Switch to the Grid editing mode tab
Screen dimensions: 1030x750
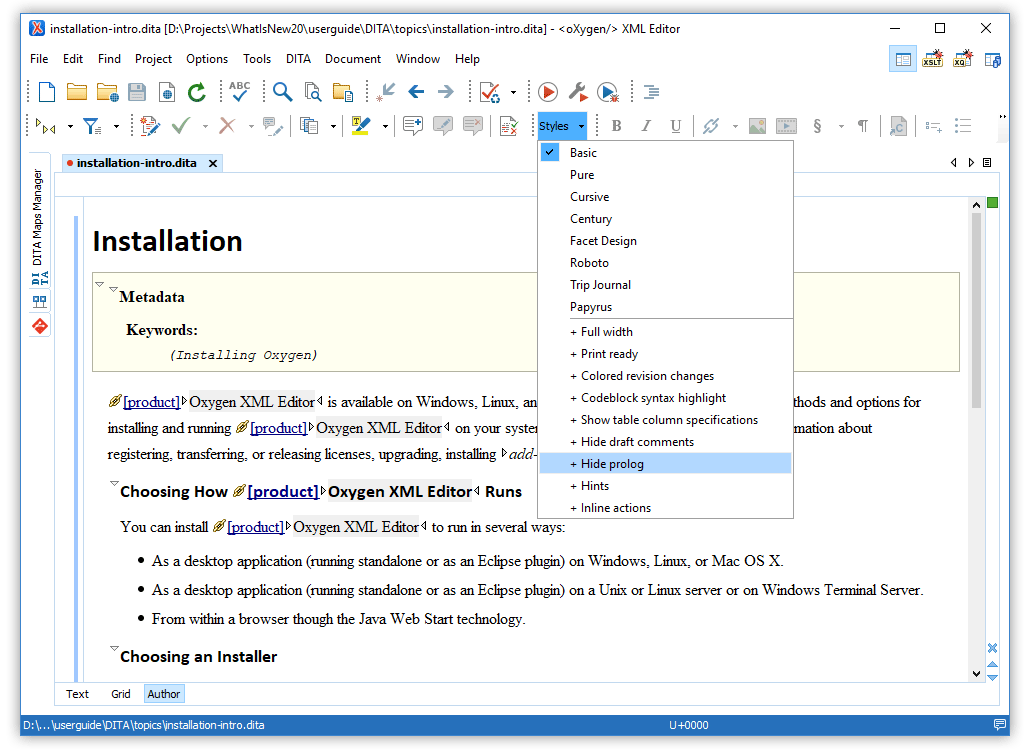pos(121,694)
